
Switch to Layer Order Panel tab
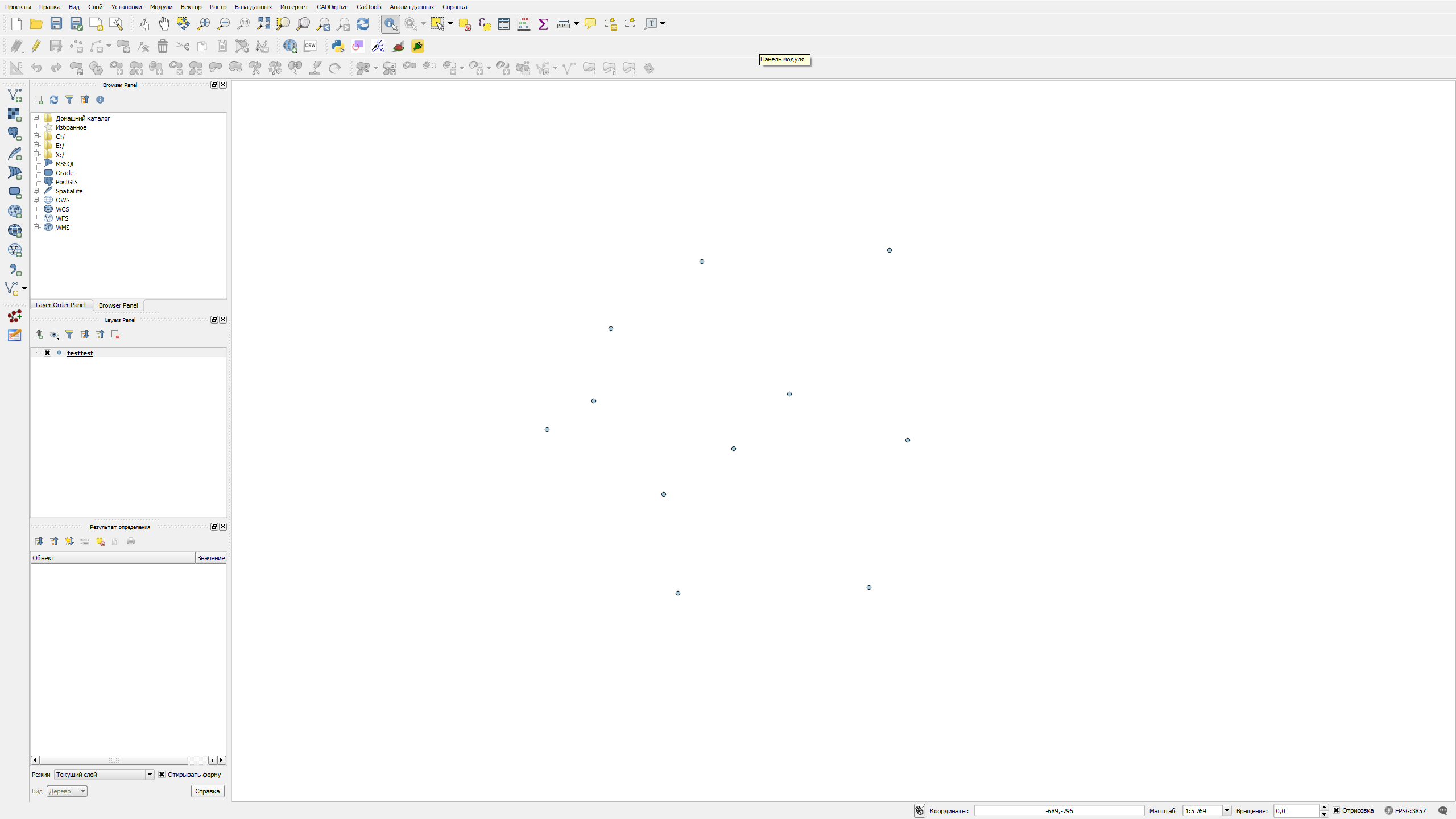tap(60, 305)
